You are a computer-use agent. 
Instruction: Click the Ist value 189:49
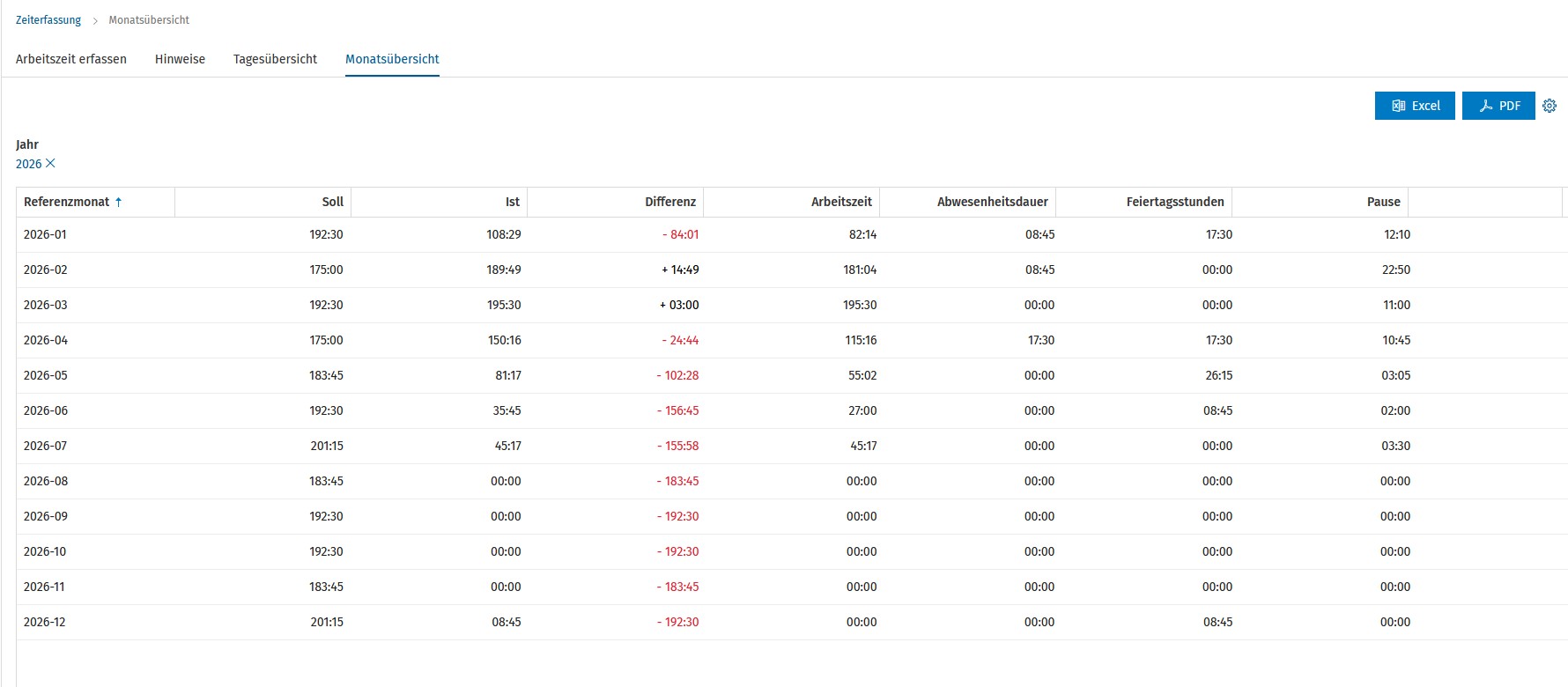[504, 270]
